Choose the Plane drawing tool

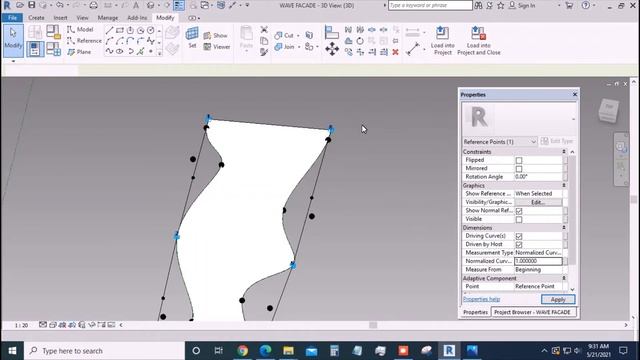point(79,52)
